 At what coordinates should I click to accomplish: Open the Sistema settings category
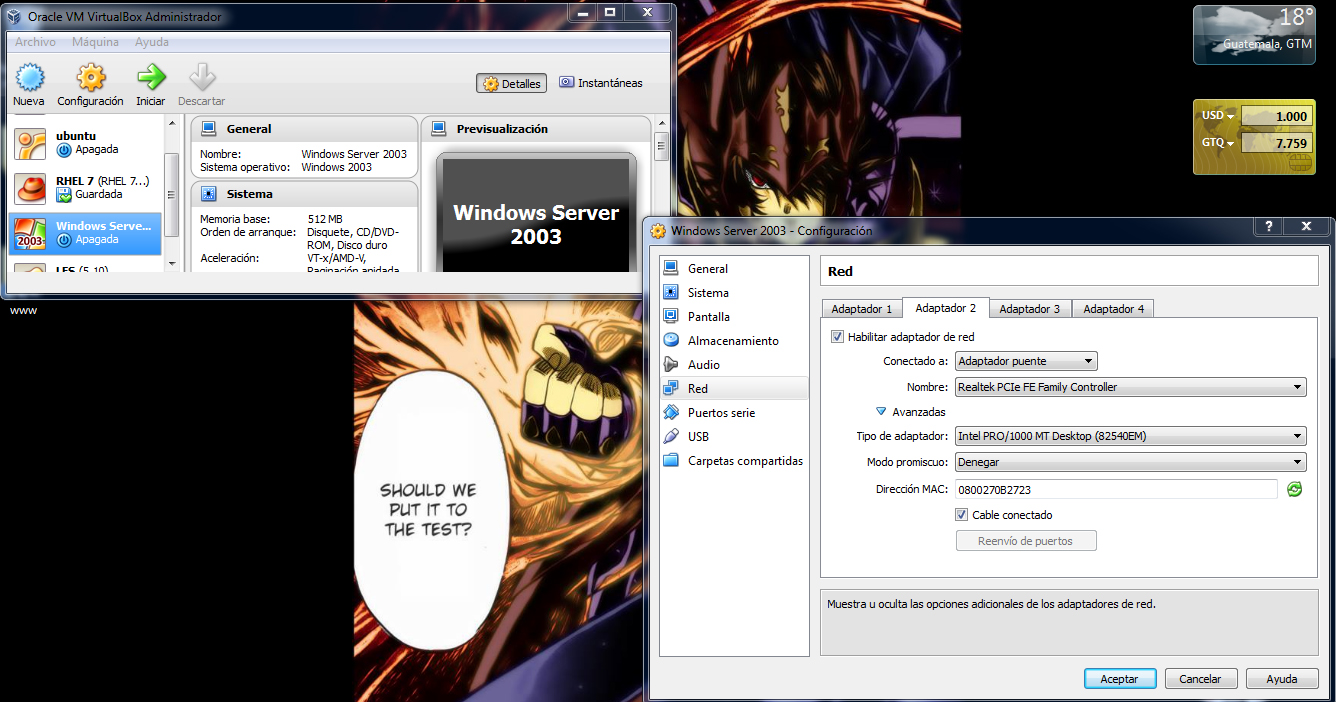pyautogui.click(x=734, y=293)
